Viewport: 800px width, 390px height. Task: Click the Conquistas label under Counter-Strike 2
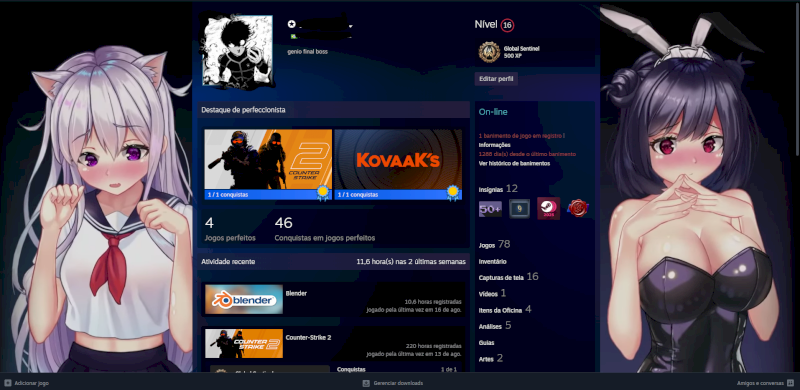pos(352,369)
